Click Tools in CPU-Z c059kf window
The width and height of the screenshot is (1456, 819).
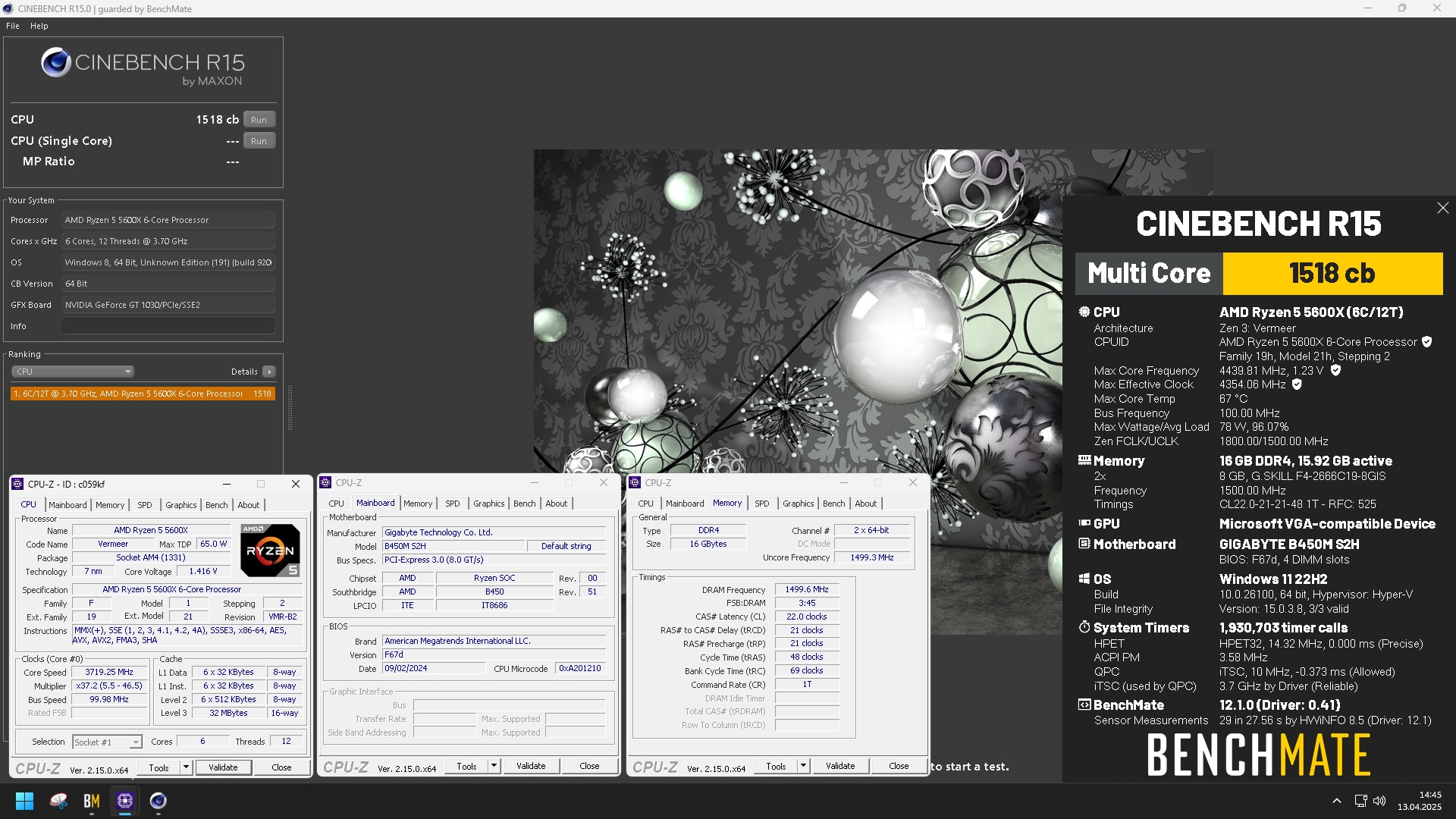coord(159,767)
